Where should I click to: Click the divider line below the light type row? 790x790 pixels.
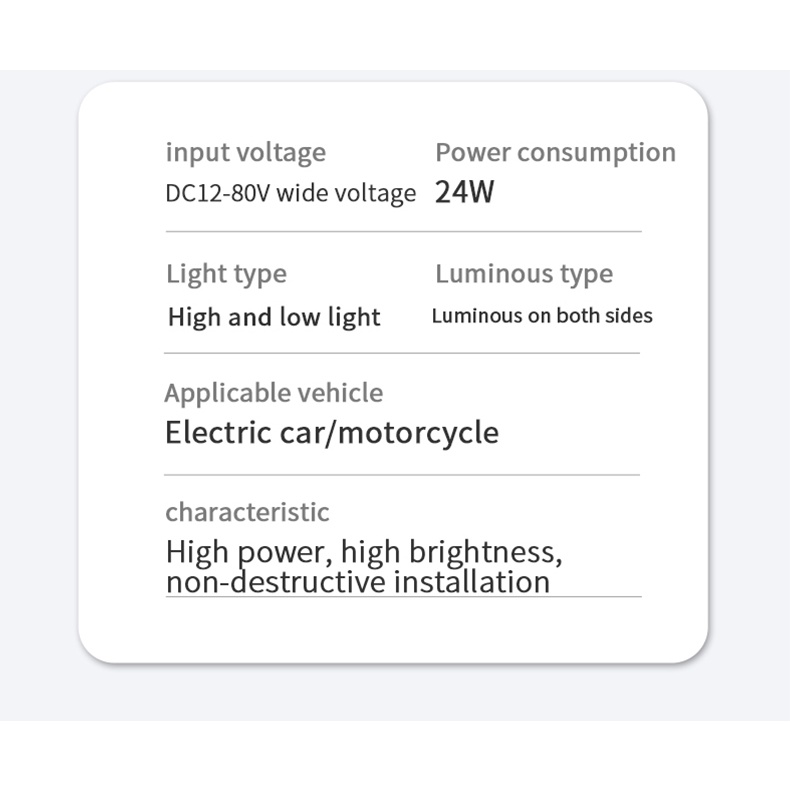pos(401,353)
